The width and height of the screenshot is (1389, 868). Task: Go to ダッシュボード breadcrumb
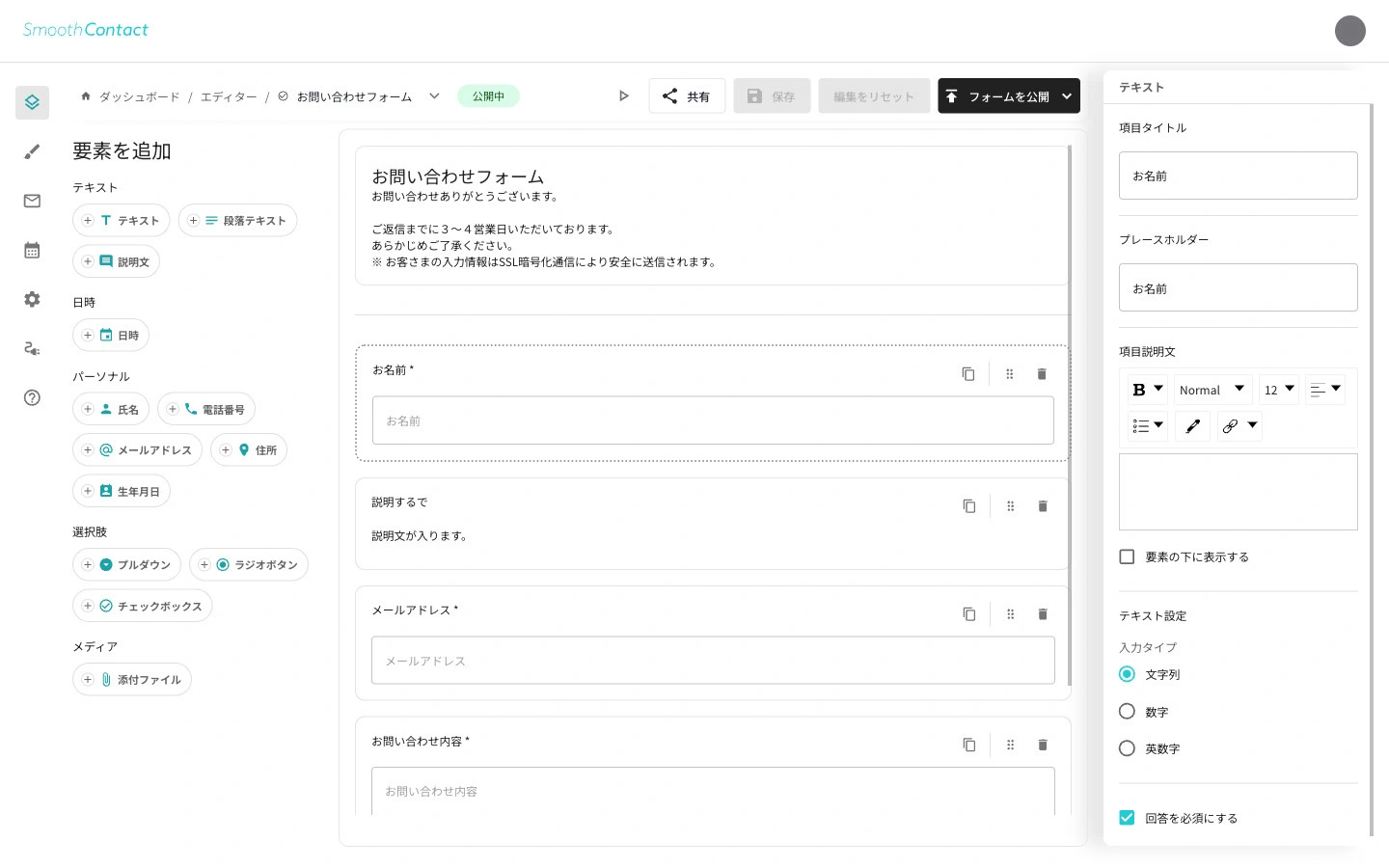[x=139, y=96]
